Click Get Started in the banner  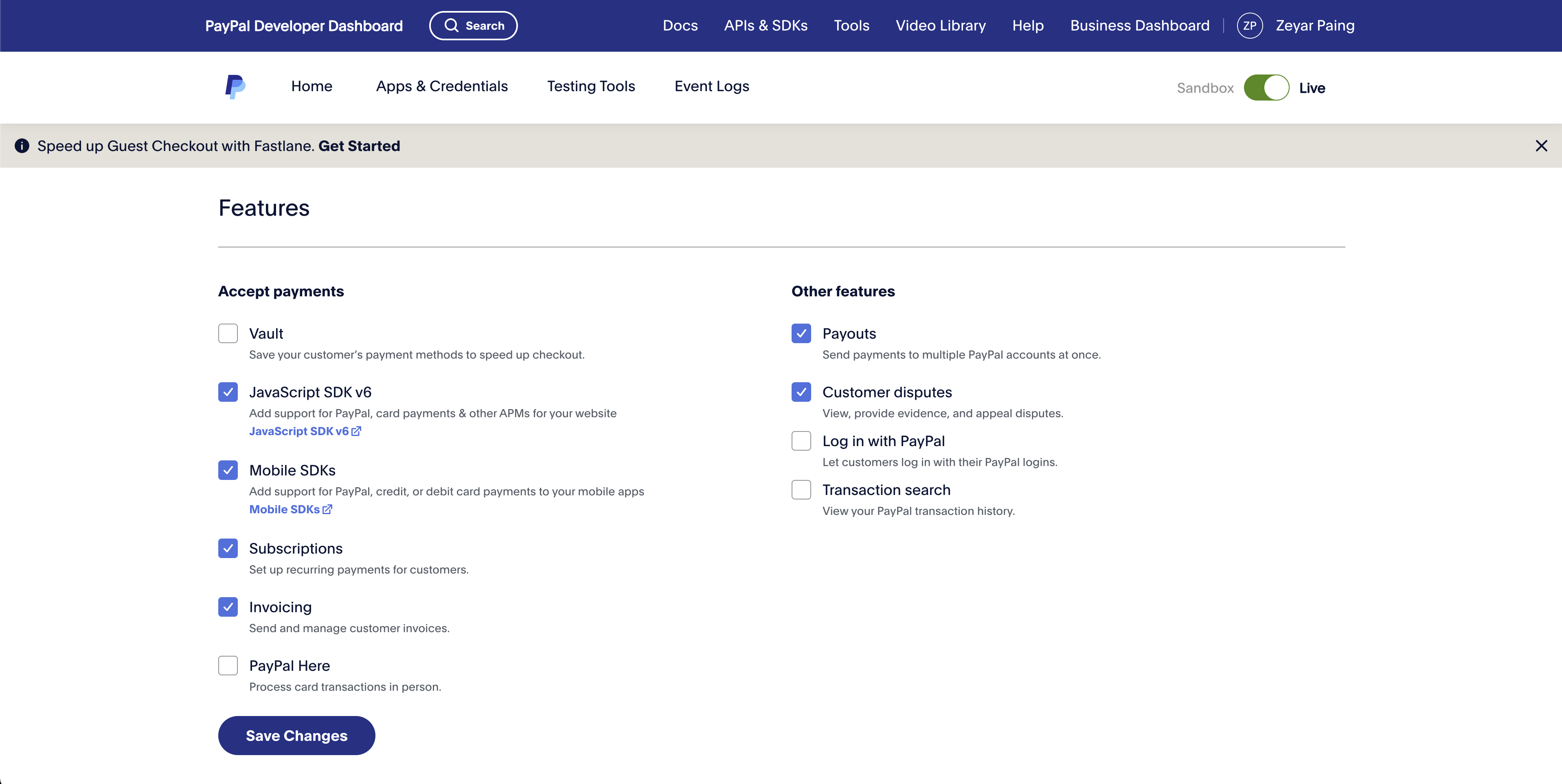pyautogui.click(x=359, y=146)
